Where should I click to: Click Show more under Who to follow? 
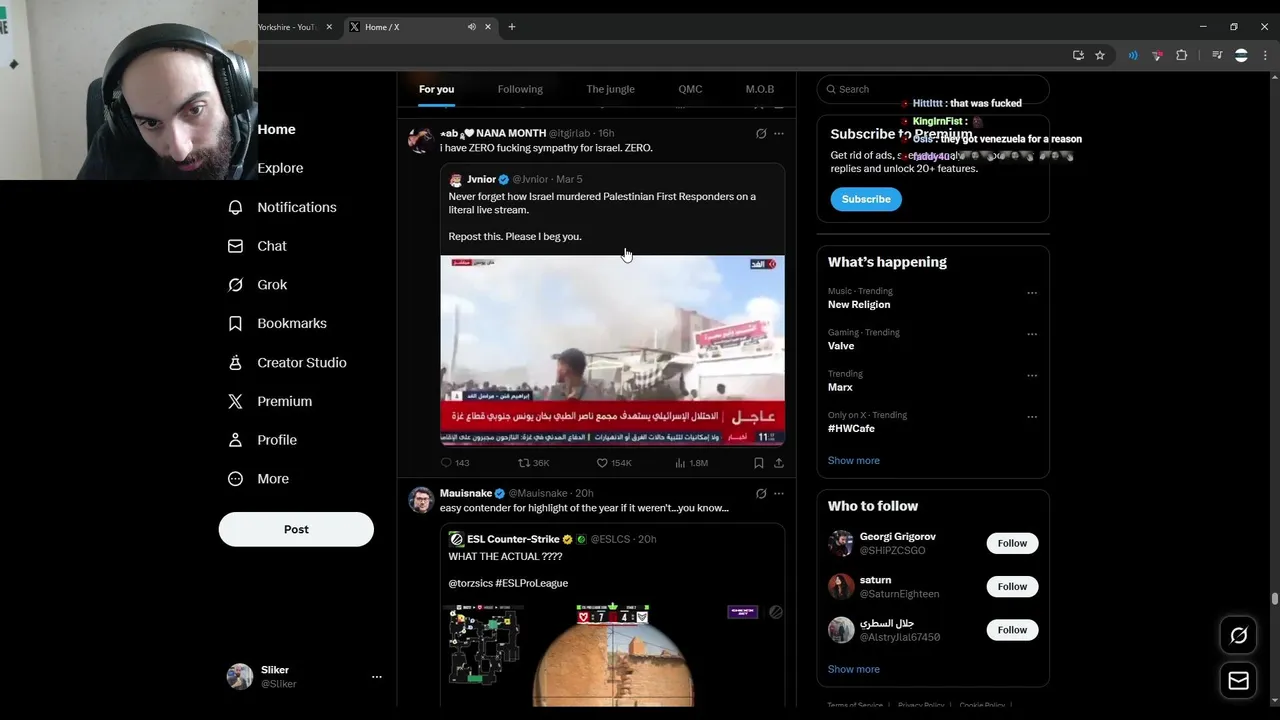(x=853, y=669)
